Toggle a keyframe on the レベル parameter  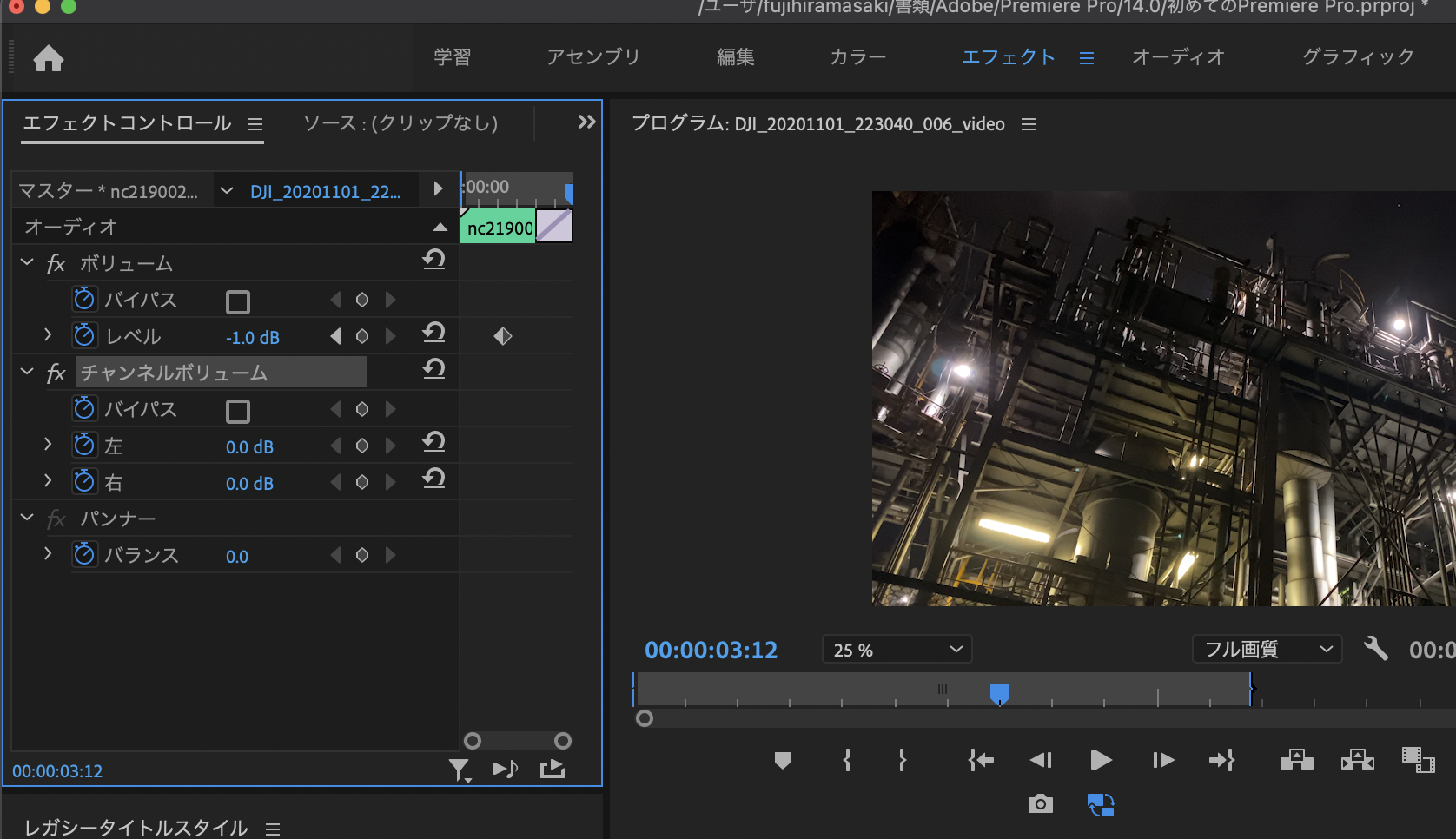coord(362,335)
